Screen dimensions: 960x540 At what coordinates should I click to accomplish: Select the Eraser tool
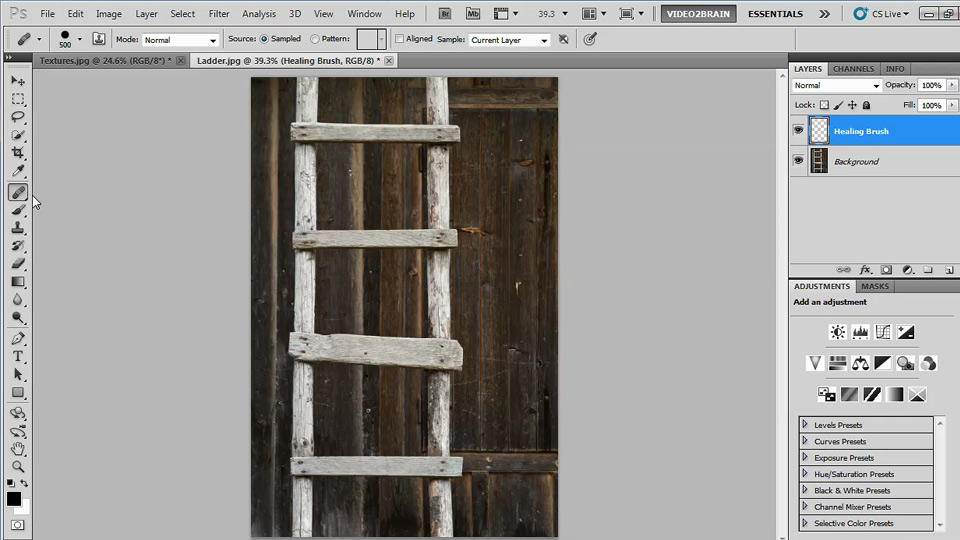18,263
